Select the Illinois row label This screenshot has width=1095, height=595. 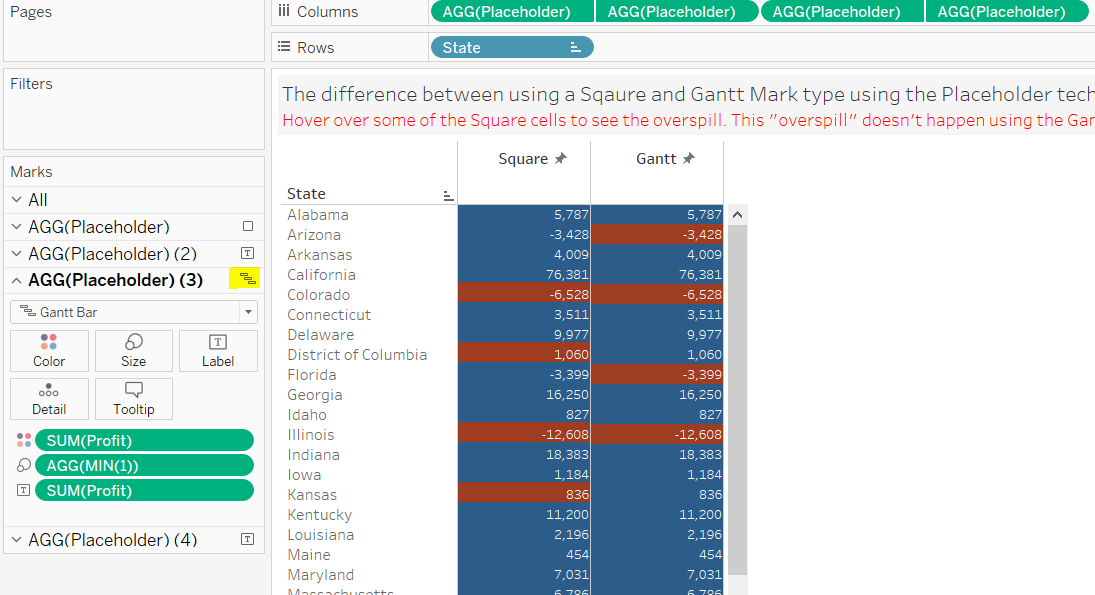[x=311, y=434]
